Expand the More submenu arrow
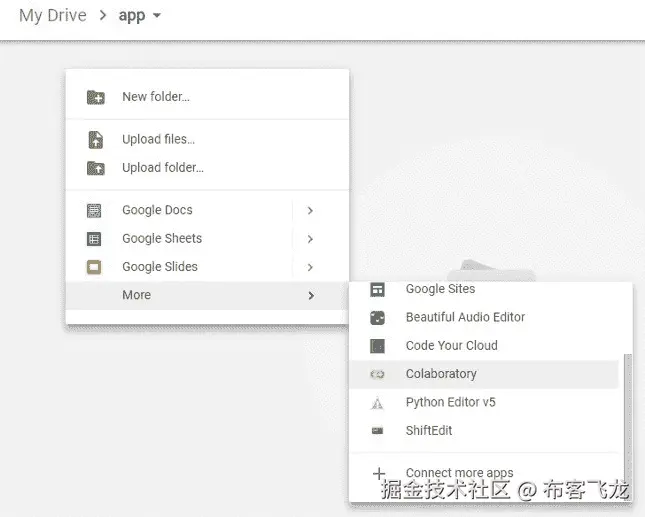 point(311,296)
